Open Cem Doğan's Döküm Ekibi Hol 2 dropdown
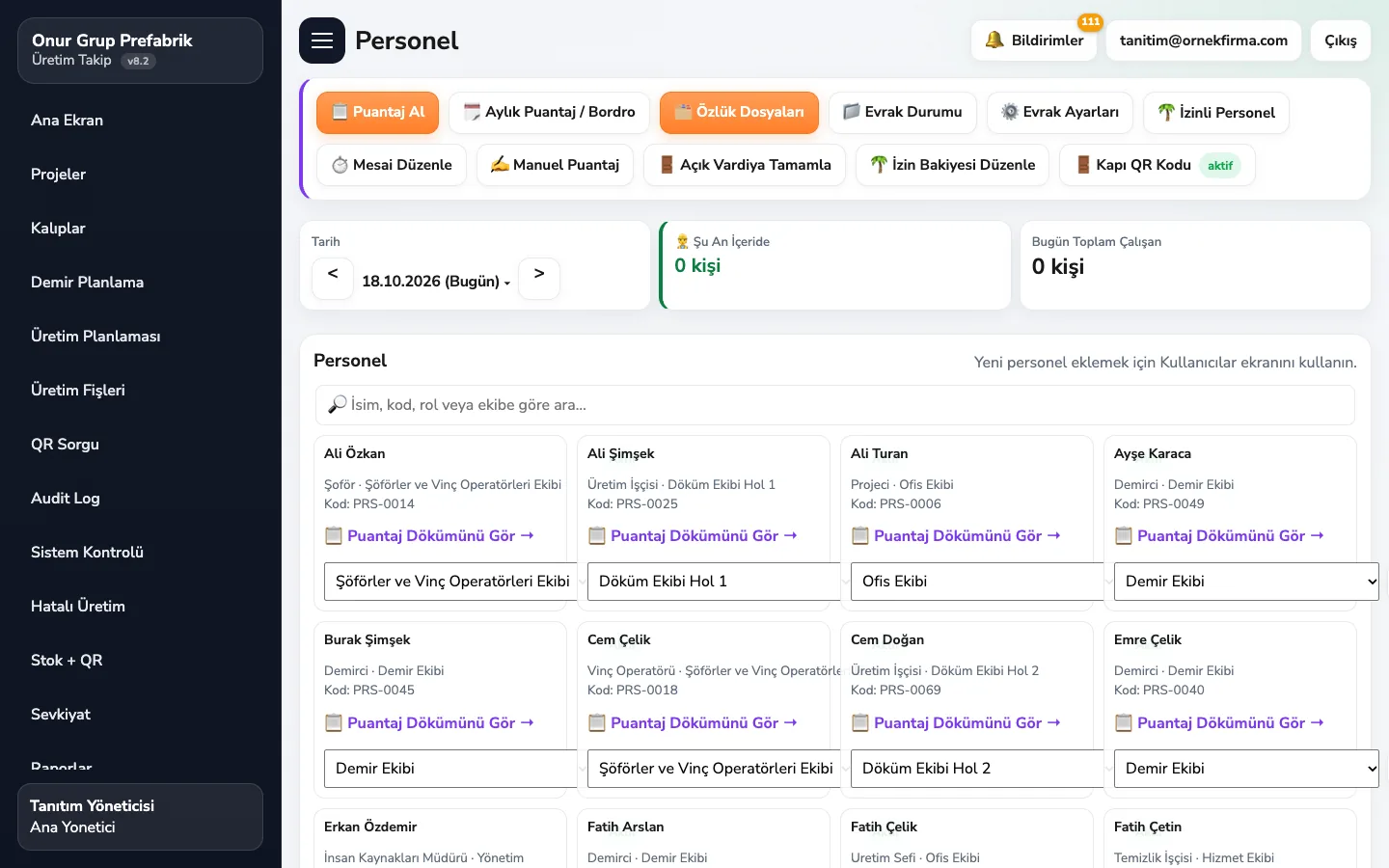The width and height of the screenshot is (1389, 868). [977, 769]
